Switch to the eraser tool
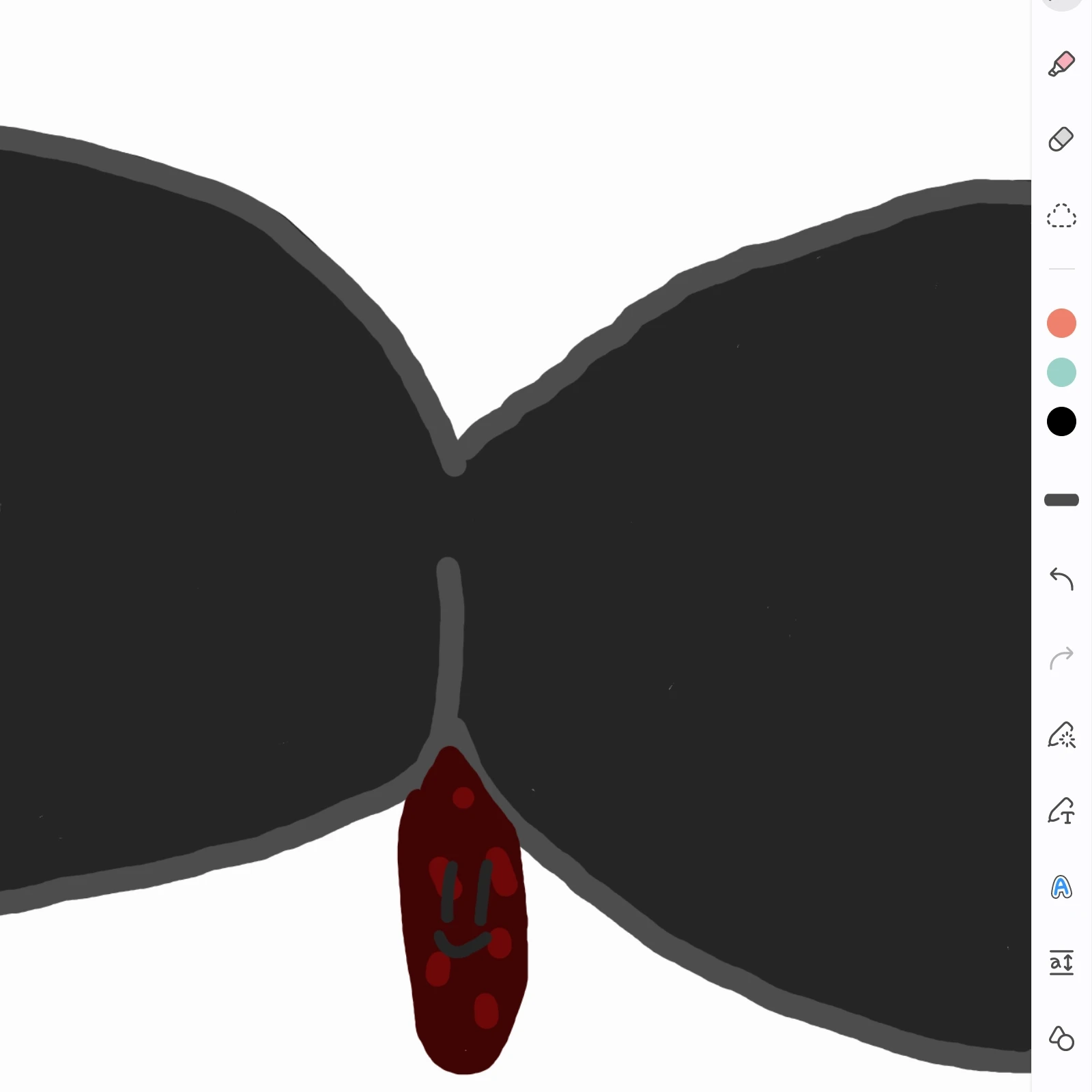Image resolution: width=1092 pixels, height=1092 pixels. click(x=1061, y=139)
